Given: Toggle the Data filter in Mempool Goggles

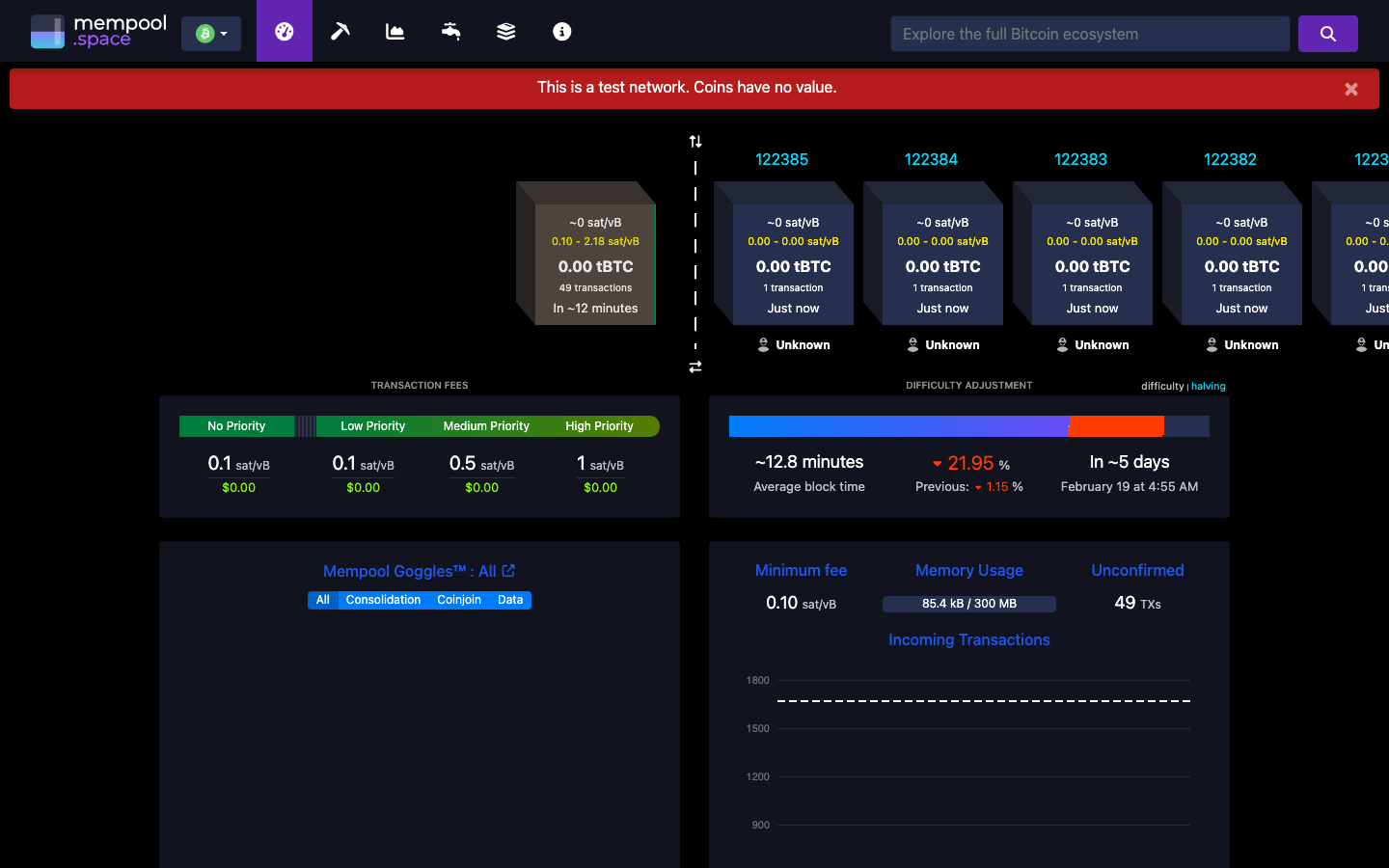Looking at the screenshot, I should coord(509,599).
